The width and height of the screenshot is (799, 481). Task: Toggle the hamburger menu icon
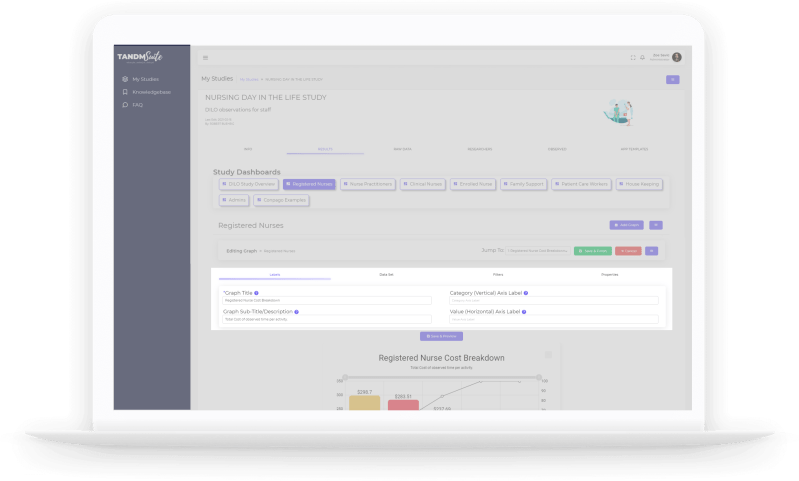click(x=205, y=58)
